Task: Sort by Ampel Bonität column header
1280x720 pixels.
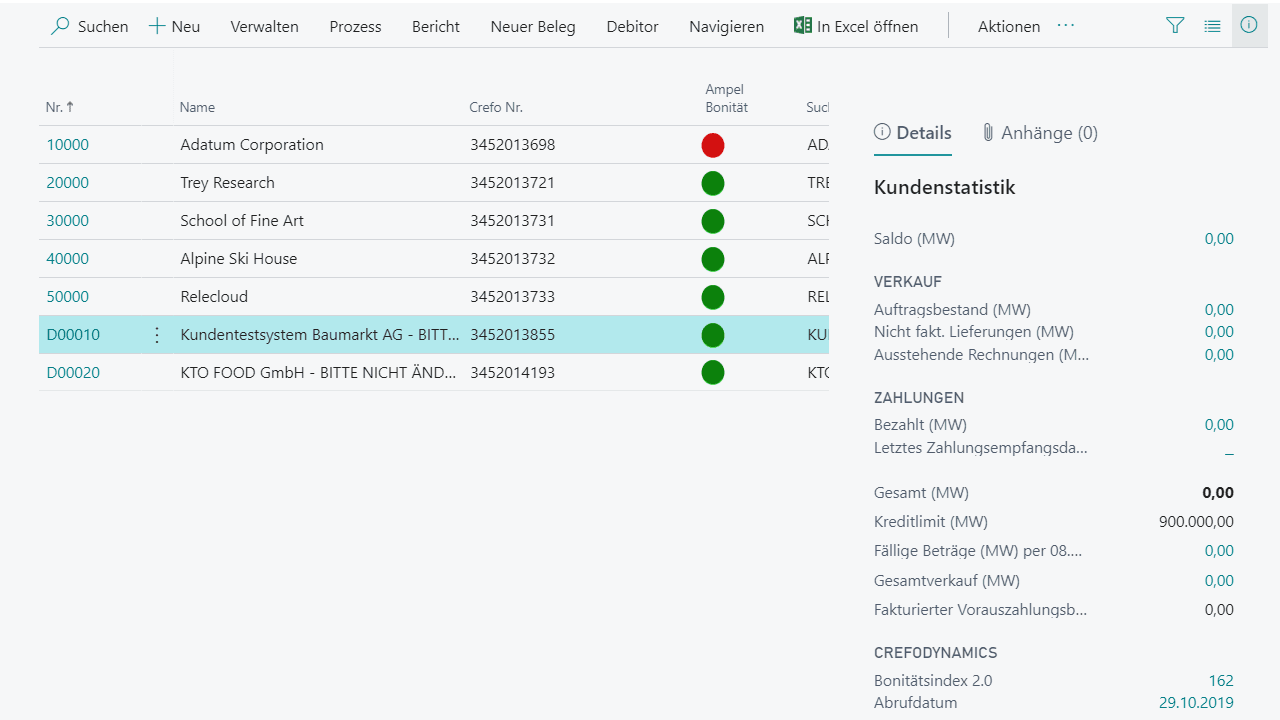Action: click(726, 98)
